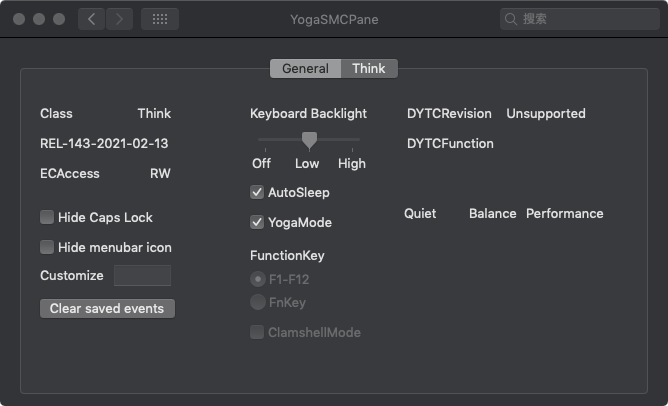Click the back navigation arrow
Screen dimensions: 668x406
click(x=91, y=19)
